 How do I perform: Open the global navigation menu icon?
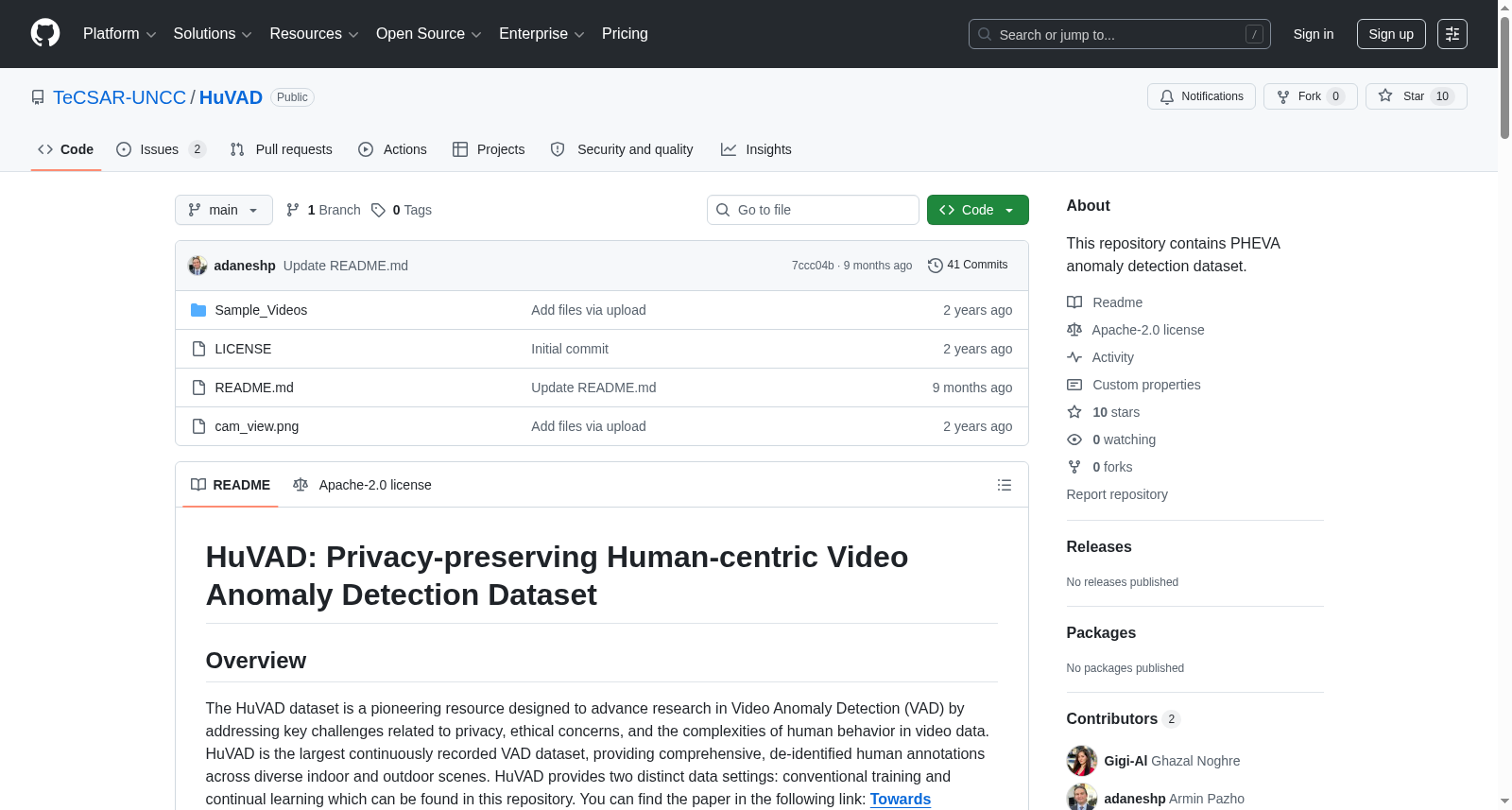1452,34
